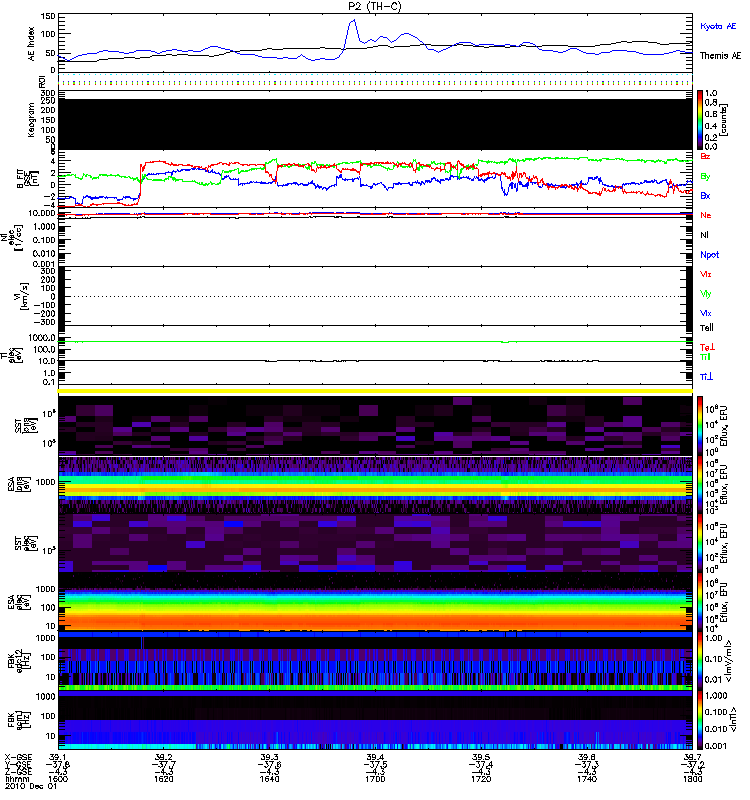Screen dimensions: 750x800
Task: Click the red Bz legend label
Action: click(x=705, y=156)
